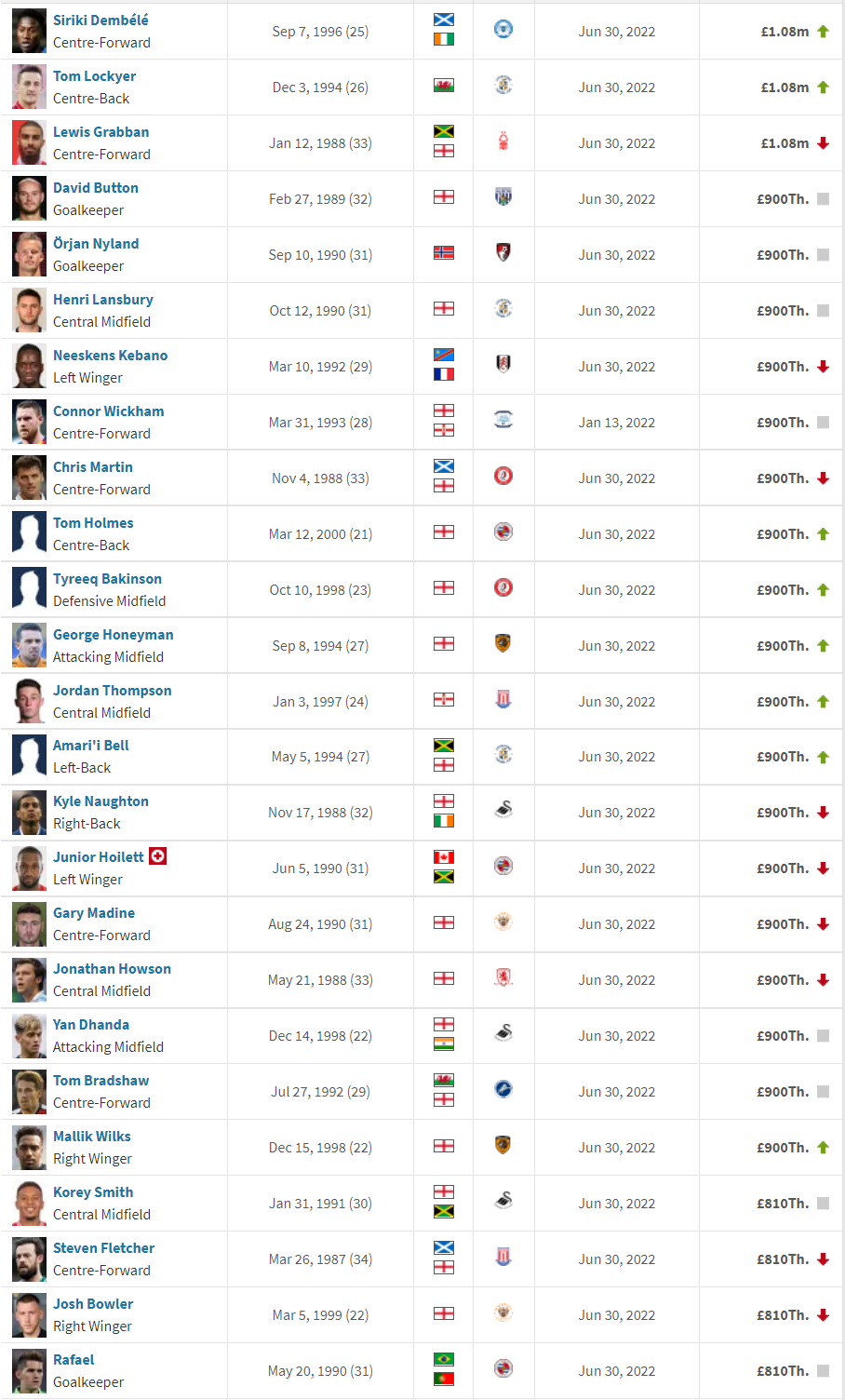Click the Norway flag in Örjan Nyland's row
845x1400 pixels.
pyautogui.click(x=444, y=253)
